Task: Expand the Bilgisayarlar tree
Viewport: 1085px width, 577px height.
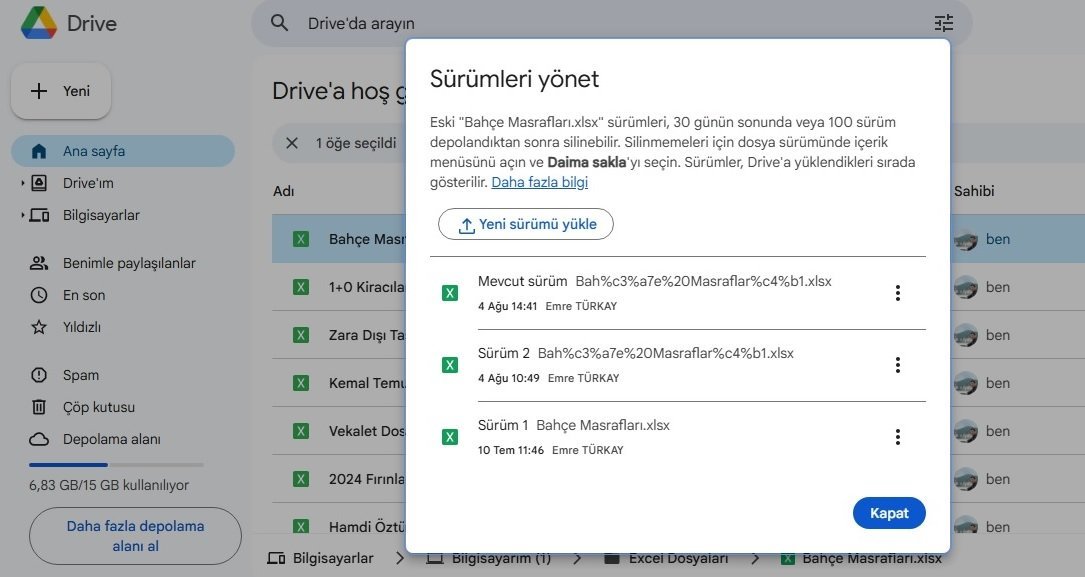Action: click(x=22, y=215)
